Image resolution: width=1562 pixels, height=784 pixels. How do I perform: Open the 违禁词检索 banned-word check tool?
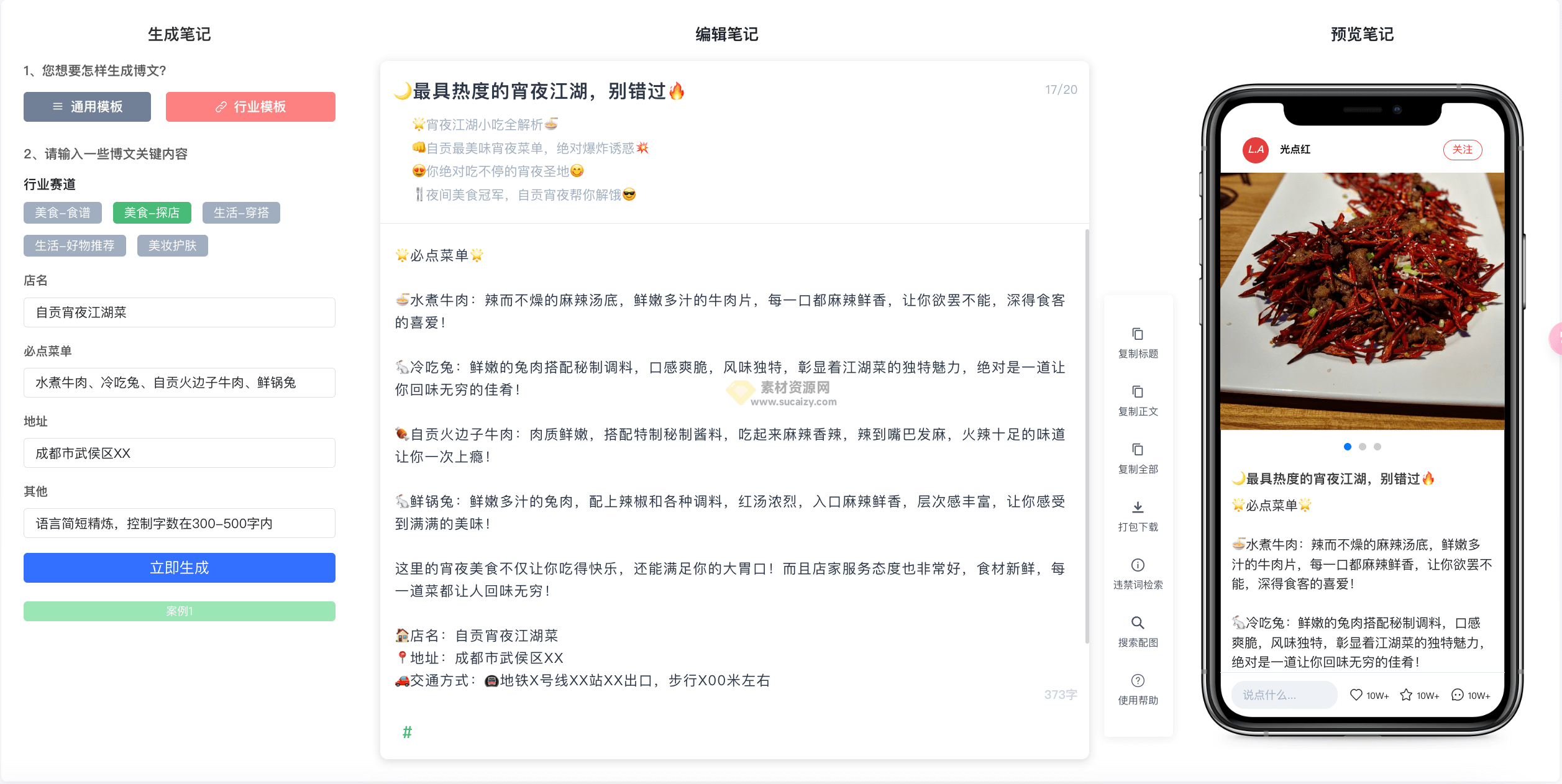(x=1138, y=565)
